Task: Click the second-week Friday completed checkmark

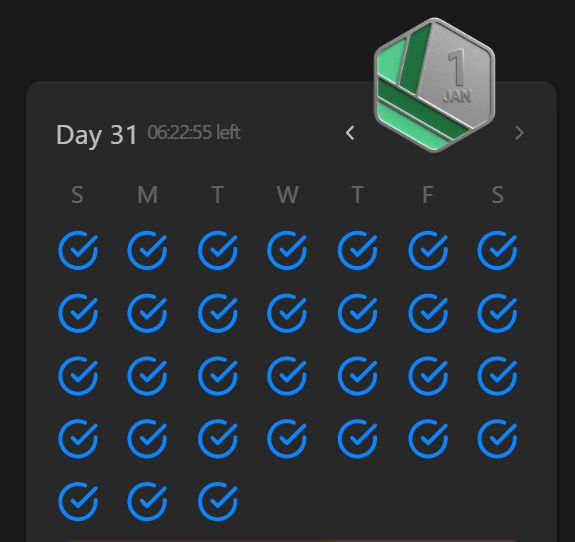Action: coord(428,313)
